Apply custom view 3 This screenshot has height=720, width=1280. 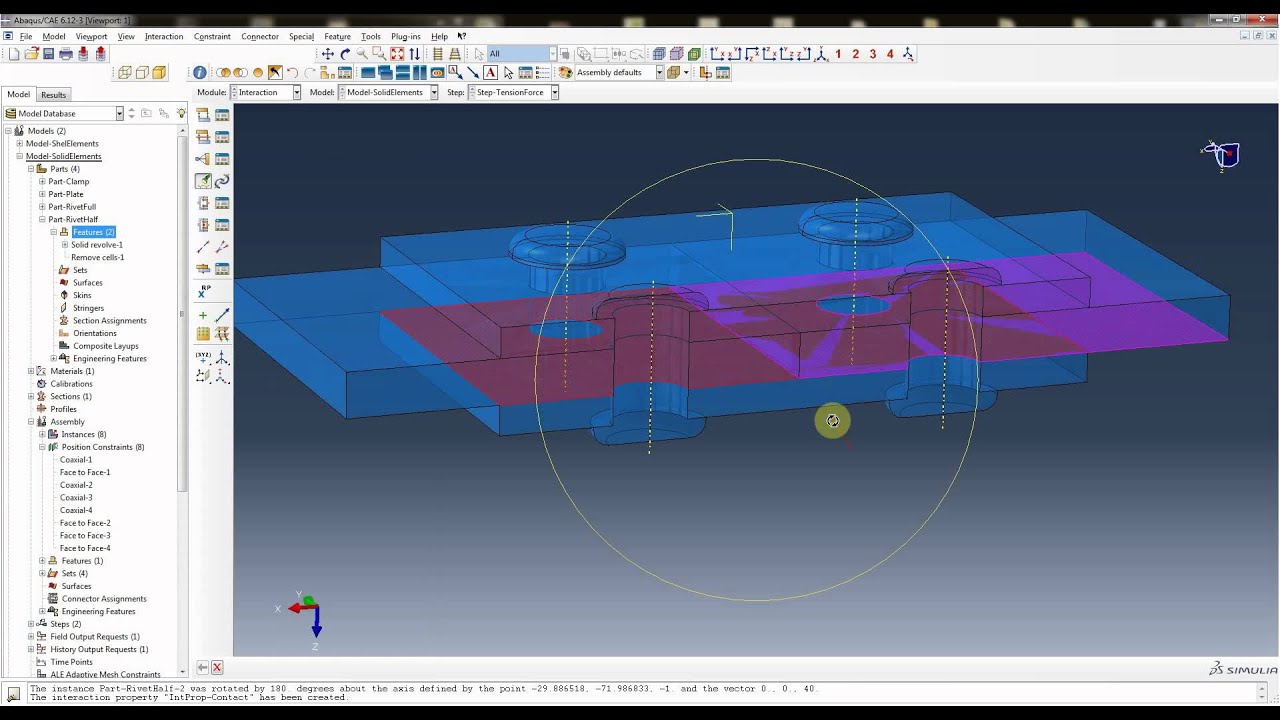[873, 54]
